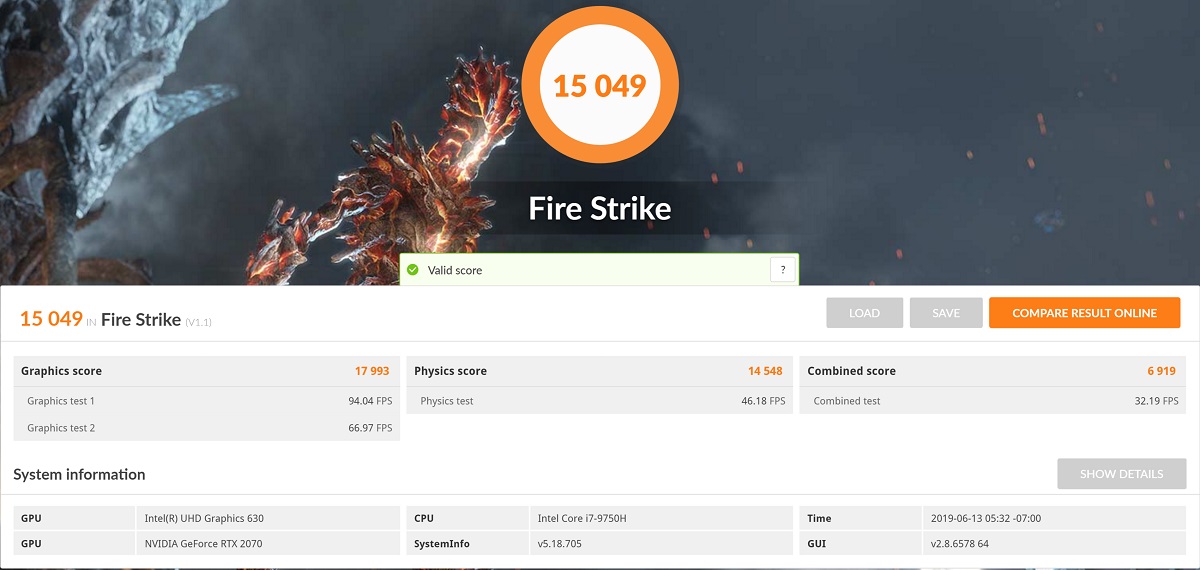Select the Combined score header row
This screenshot has width=1200, height=570.
click(x=993, y=371)
